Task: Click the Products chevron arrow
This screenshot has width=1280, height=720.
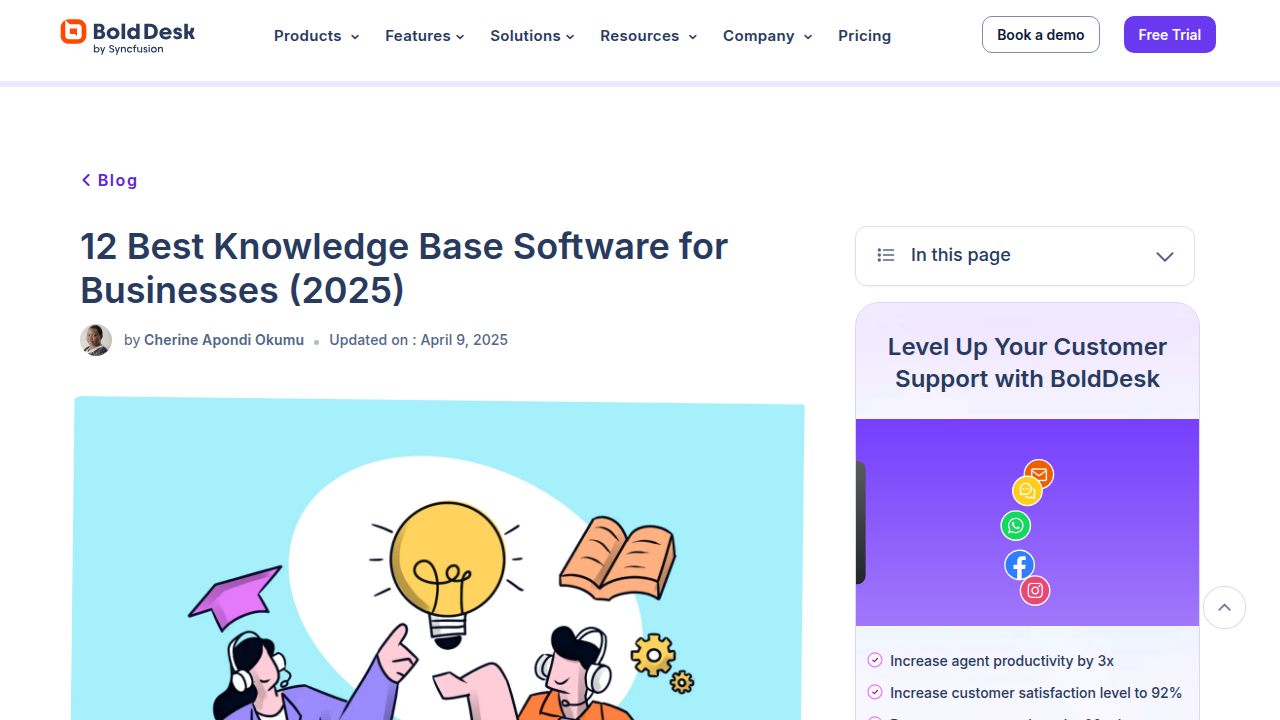Action: [354, 37]
